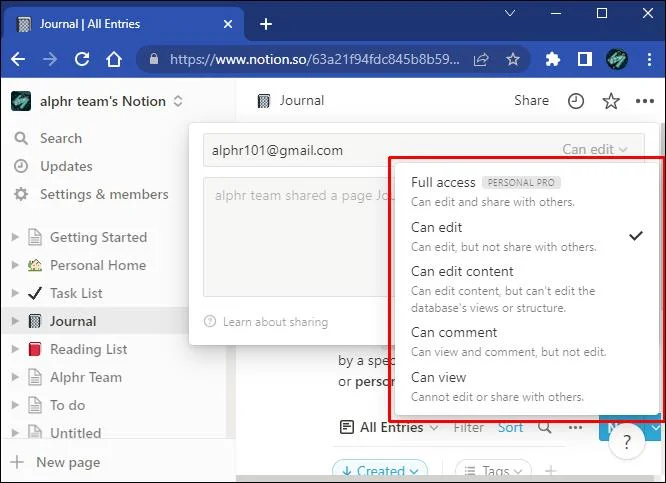Open the To do page
The image size is (666, 483).
point(68,405)
